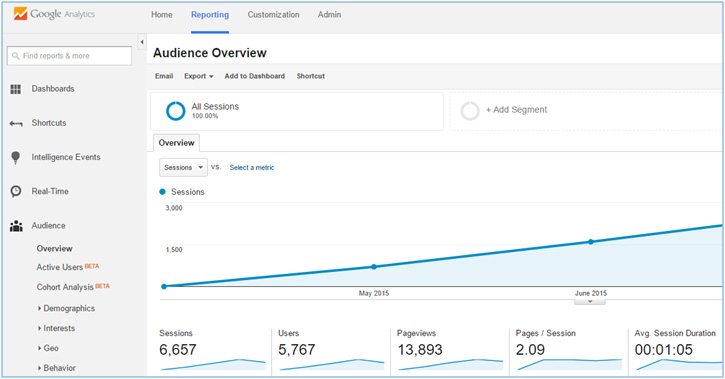725x379 pixels.
Task: Click the Shortcut button
Action: pyautogui.click(x=311, y=76)
